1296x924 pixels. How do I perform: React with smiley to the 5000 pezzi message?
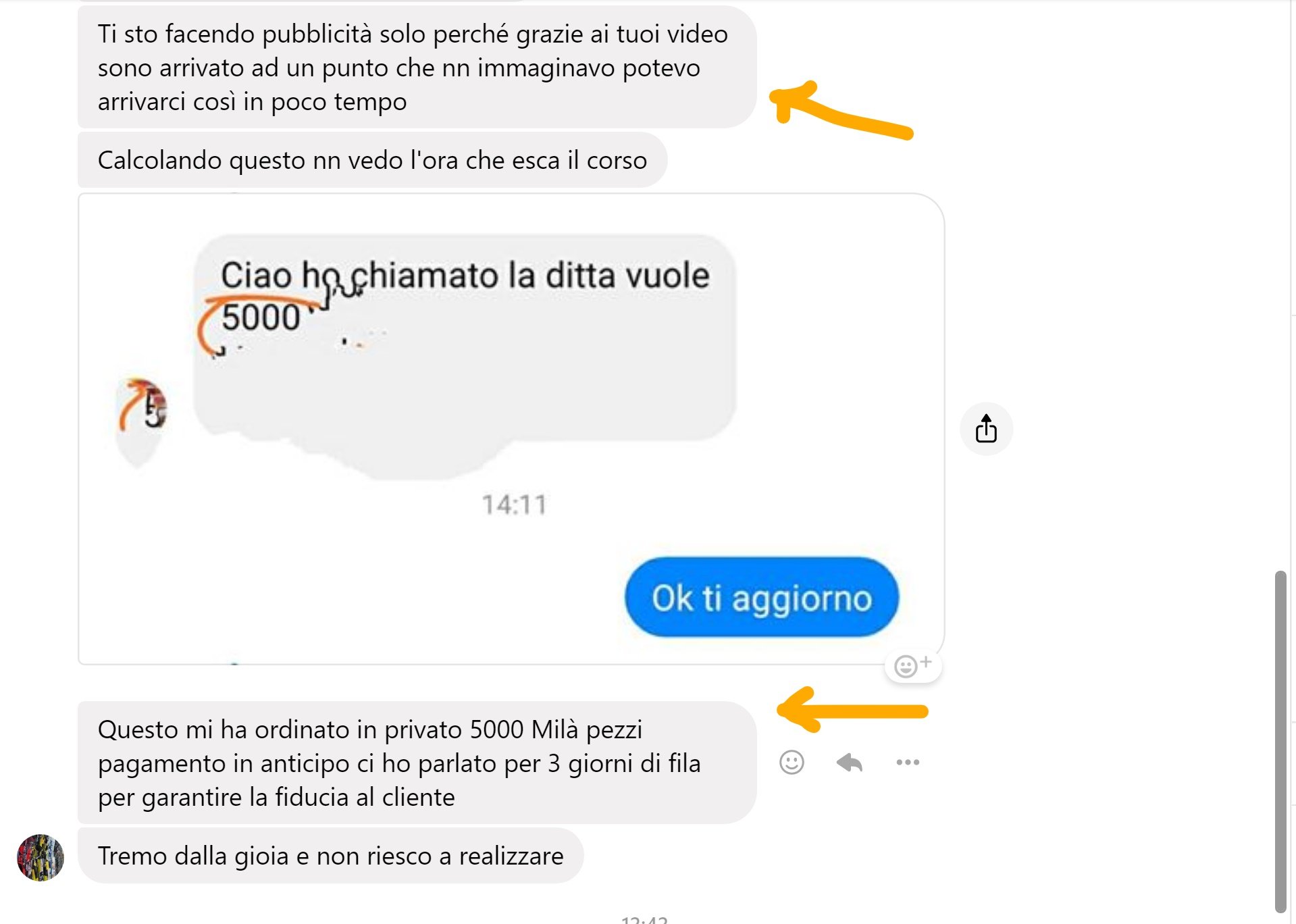click(x=792, y=763)
